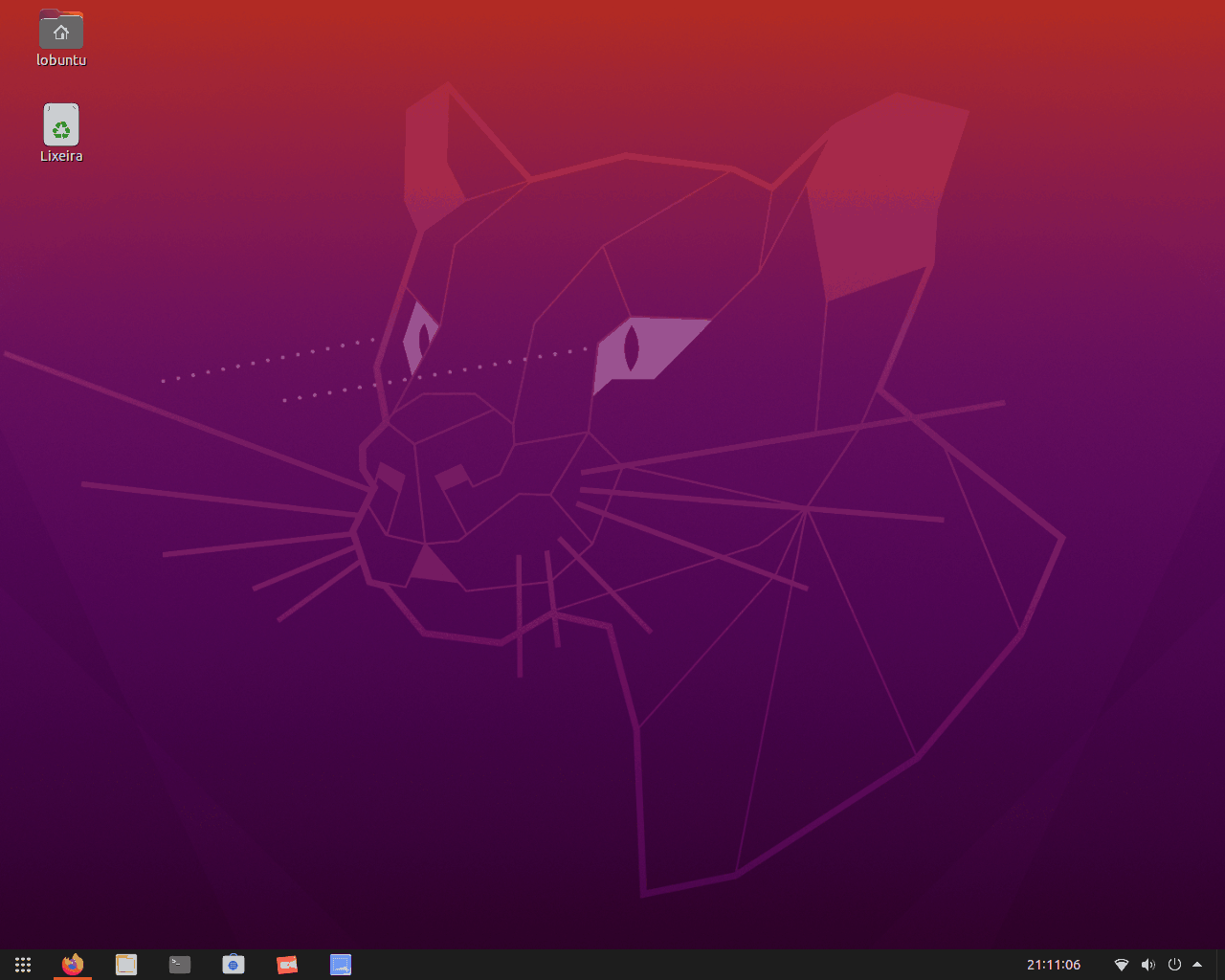Launch the terminal from the taskbar

pos(180,965)
